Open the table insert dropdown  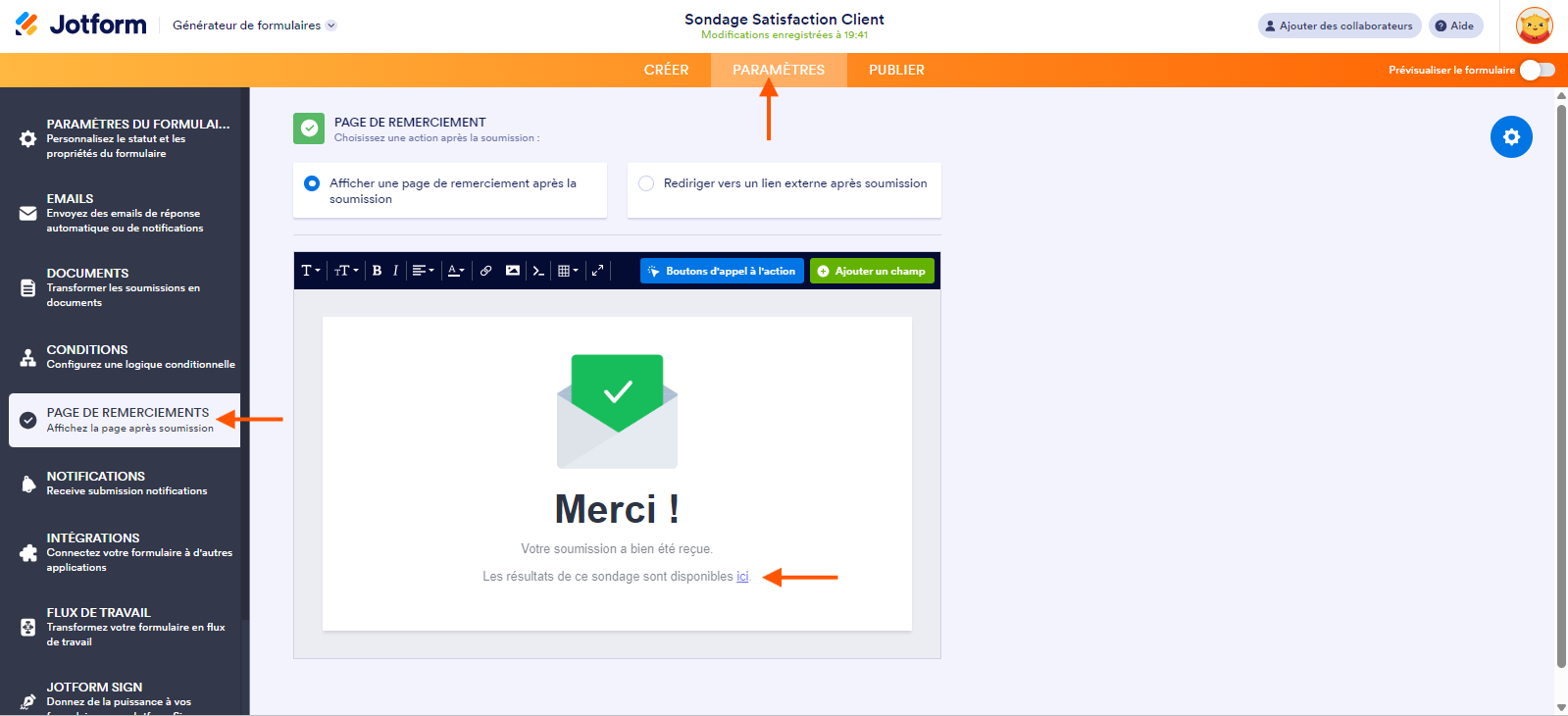point(568,271)
